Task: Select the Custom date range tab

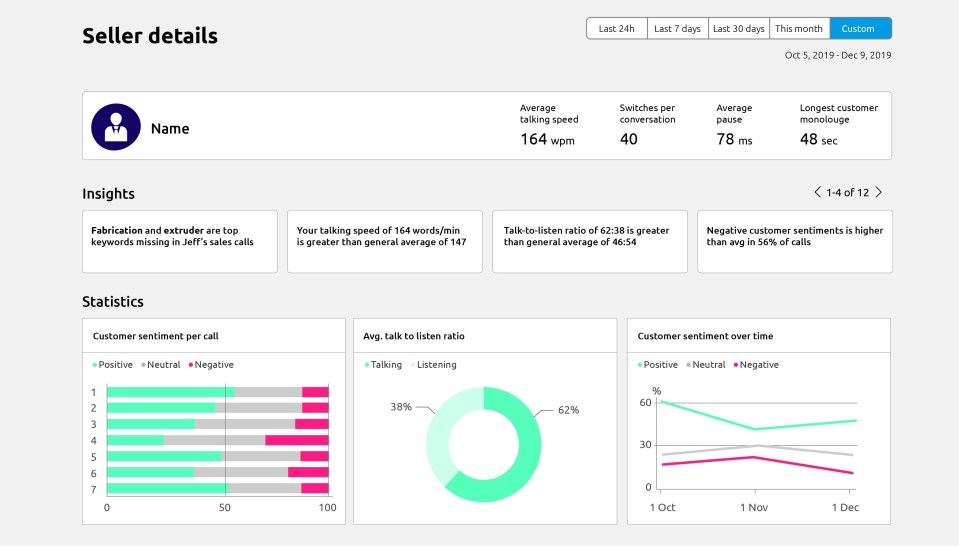Action: click(x=859, y=29)
